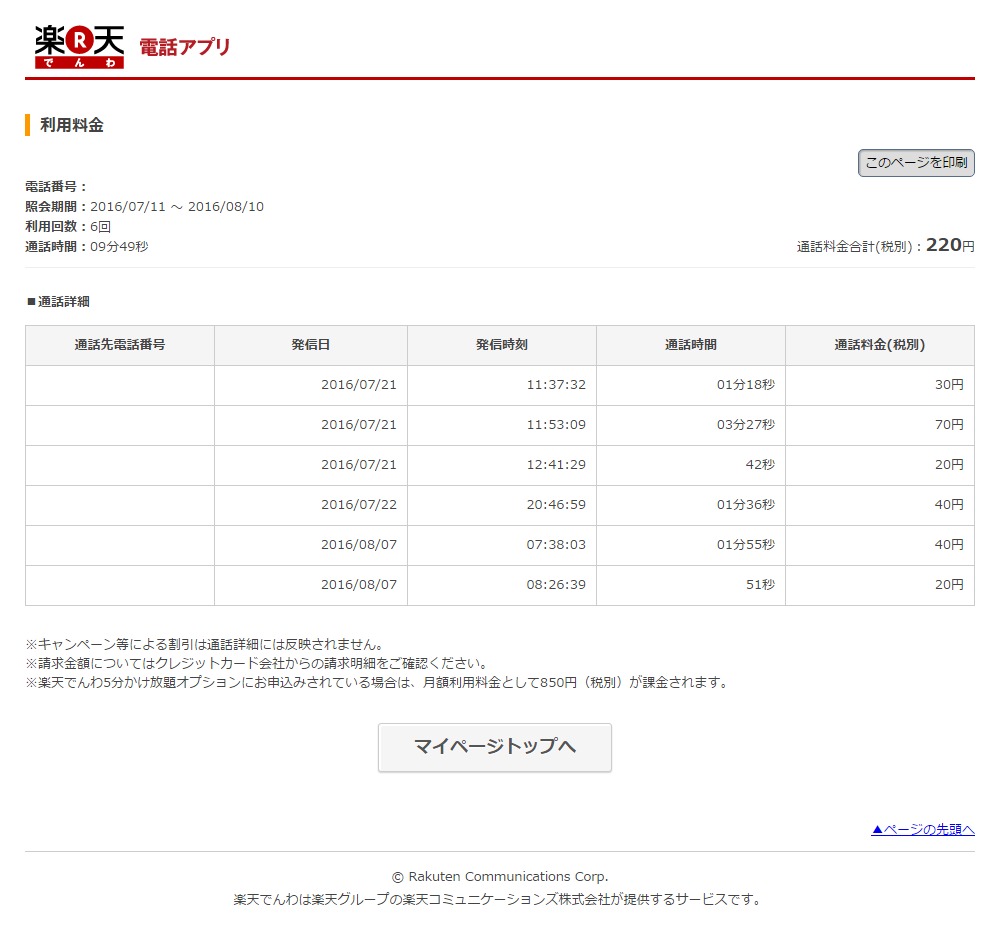This screenshot has width=1006, height=940.
Task: Click the 電話アプリ title text
Action: (x=184, y=47)
